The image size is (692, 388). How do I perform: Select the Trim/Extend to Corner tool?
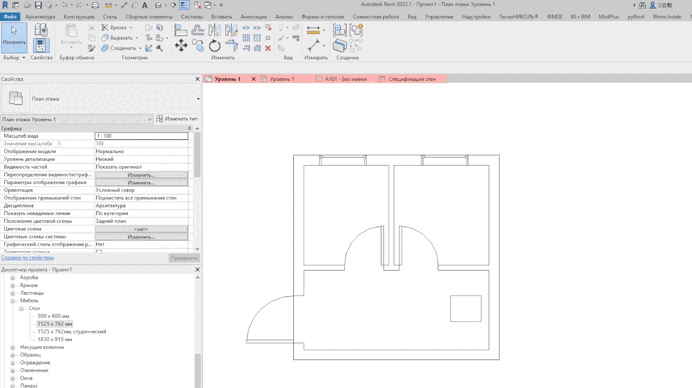click(x=231, y=45)
